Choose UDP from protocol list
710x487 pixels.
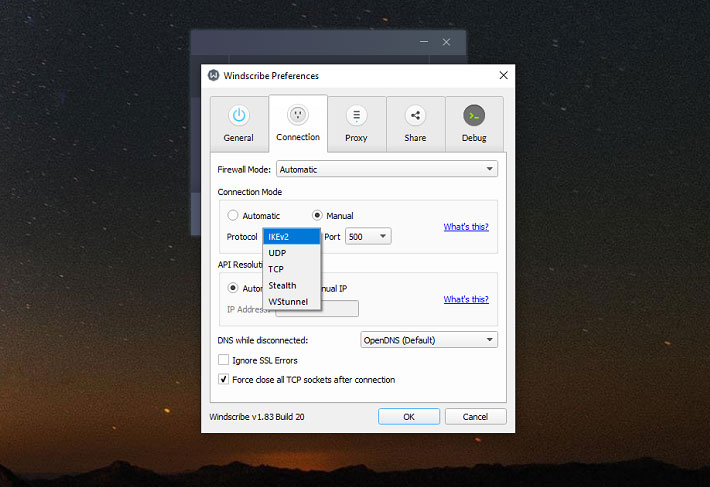[x=292, y=253]
